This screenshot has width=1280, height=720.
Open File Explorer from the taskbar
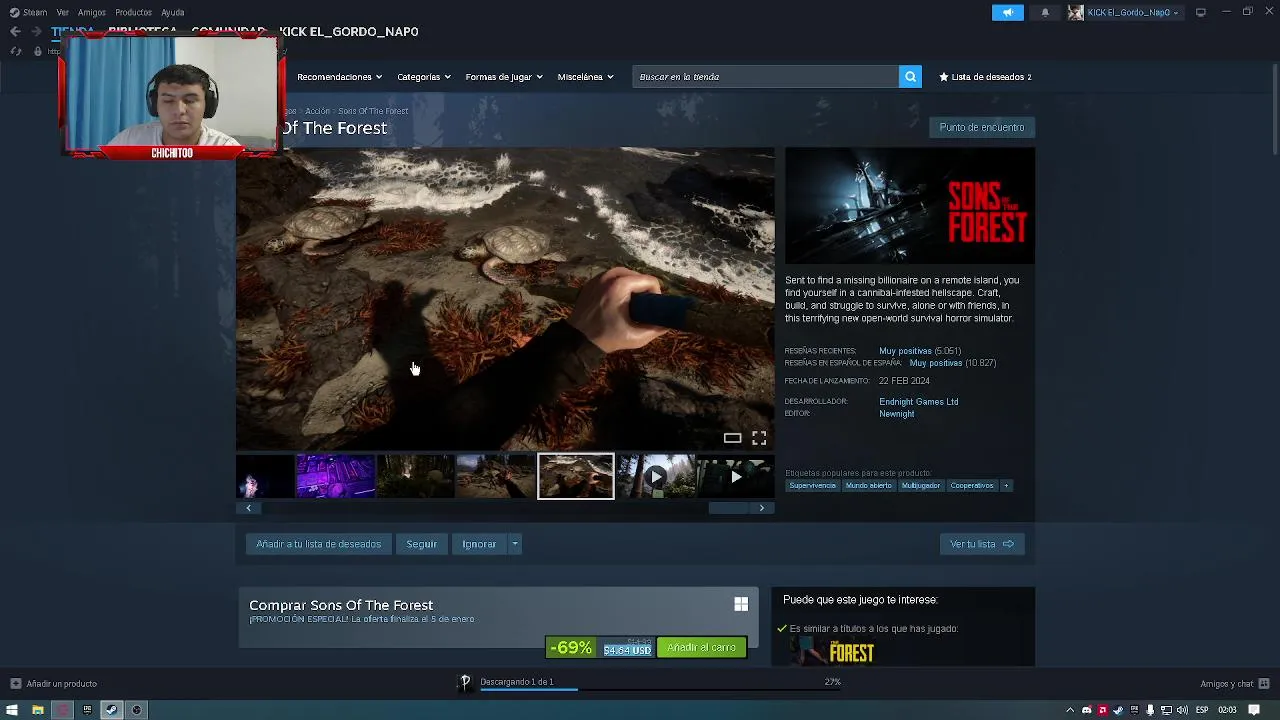pos(37,710)
